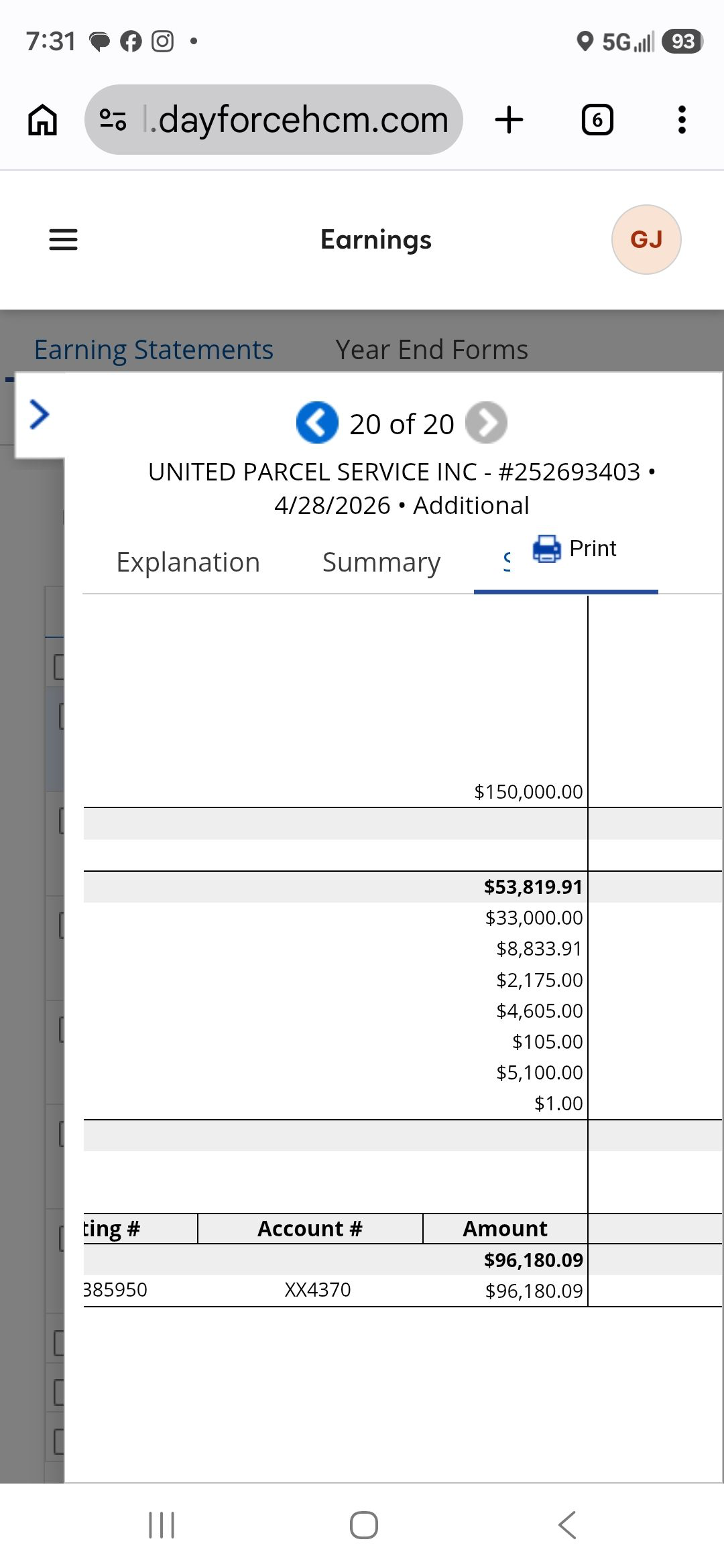Image resolution: width=724 pixels, height=1568 pixels.
Task: Open Android recent apps
Action: click(162, 1525)
